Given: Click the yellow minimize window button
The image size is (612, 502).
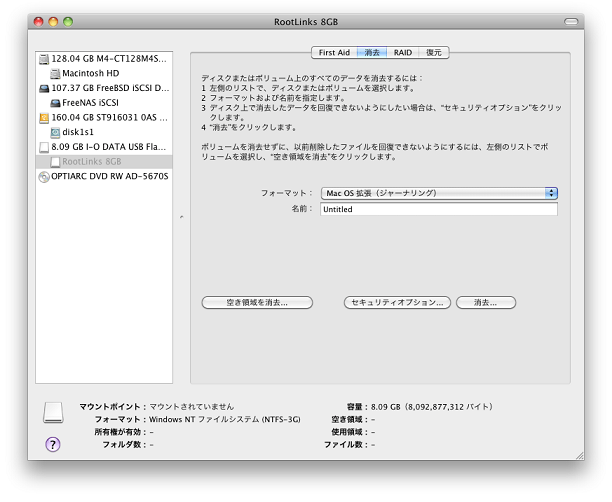Looking at the screenshot, I should pyautogui.click(x=53, y=22).
